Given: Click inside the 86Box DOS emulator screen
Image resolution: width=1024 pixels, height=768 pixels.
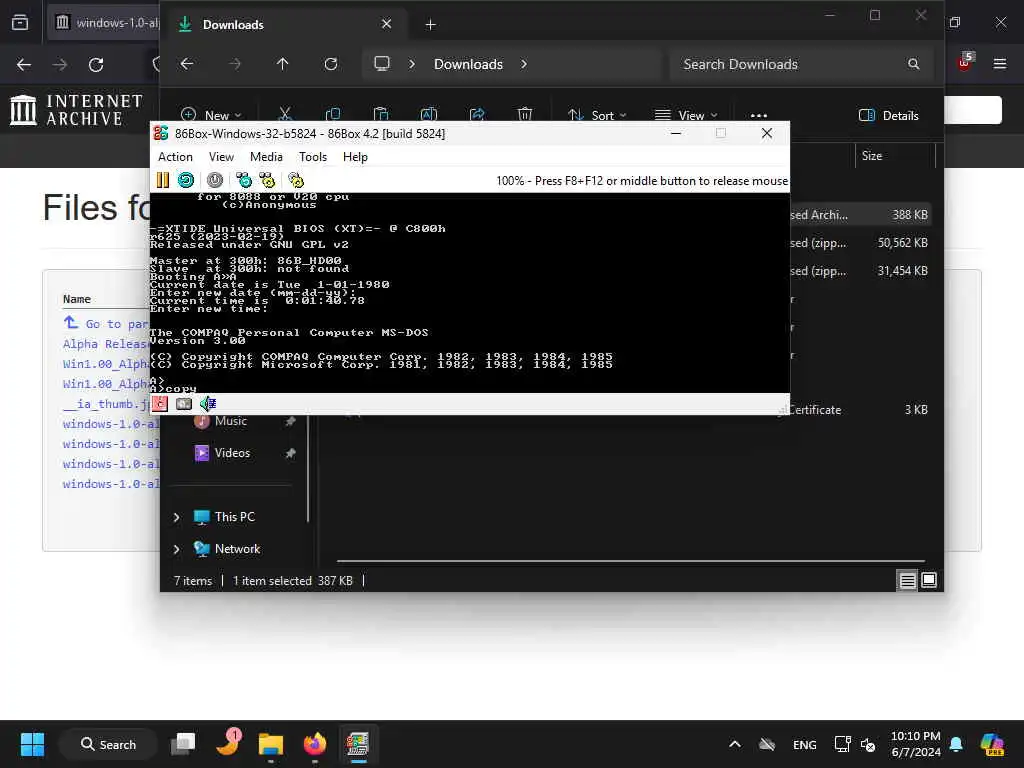Looking at the screenshot, I should [470, 293].
